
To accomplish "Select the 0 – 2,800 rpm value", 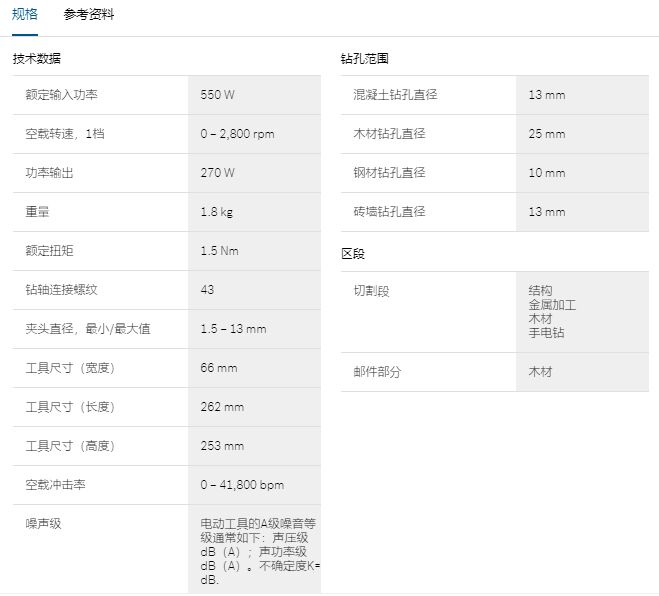I will 237,134.
